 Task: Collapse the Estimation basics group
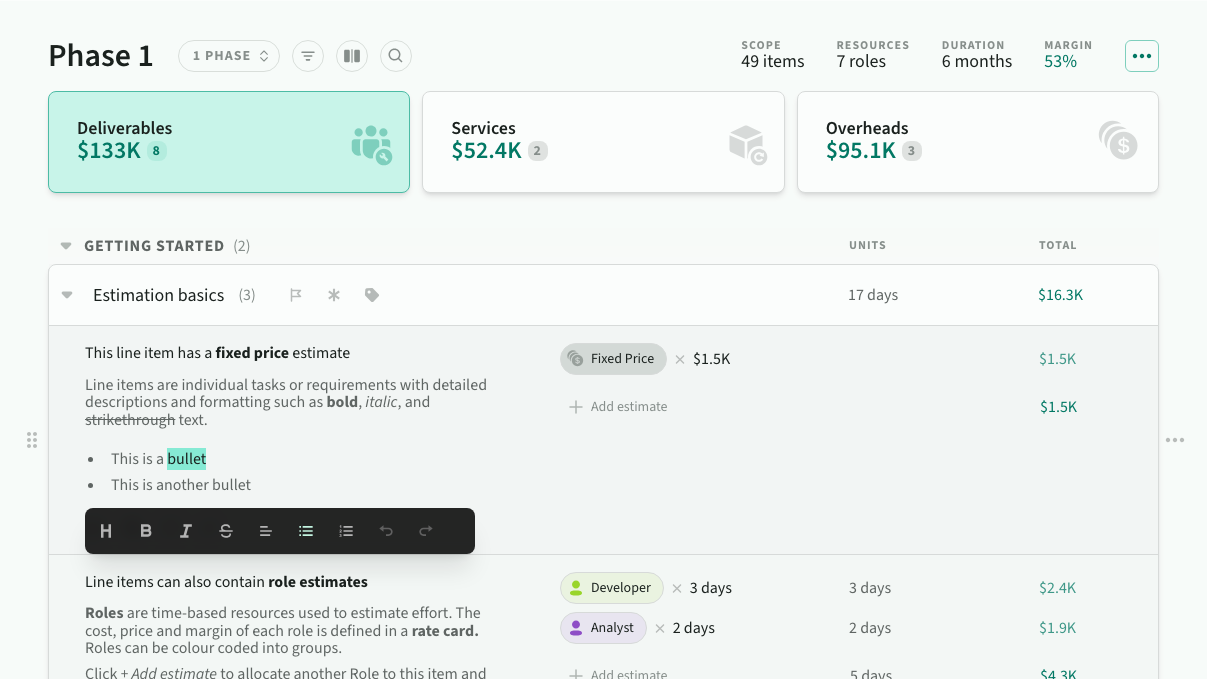coord(67,295)
